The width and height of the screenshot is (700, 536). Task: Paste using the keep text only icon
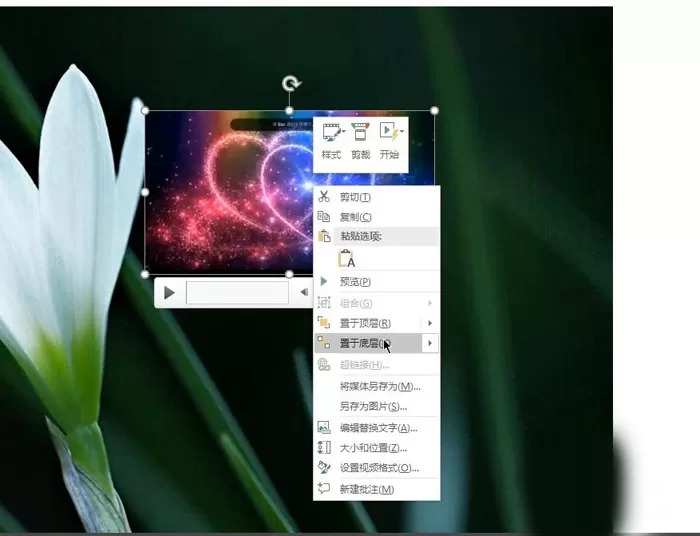pyautogui.click(x=347, y=259)
